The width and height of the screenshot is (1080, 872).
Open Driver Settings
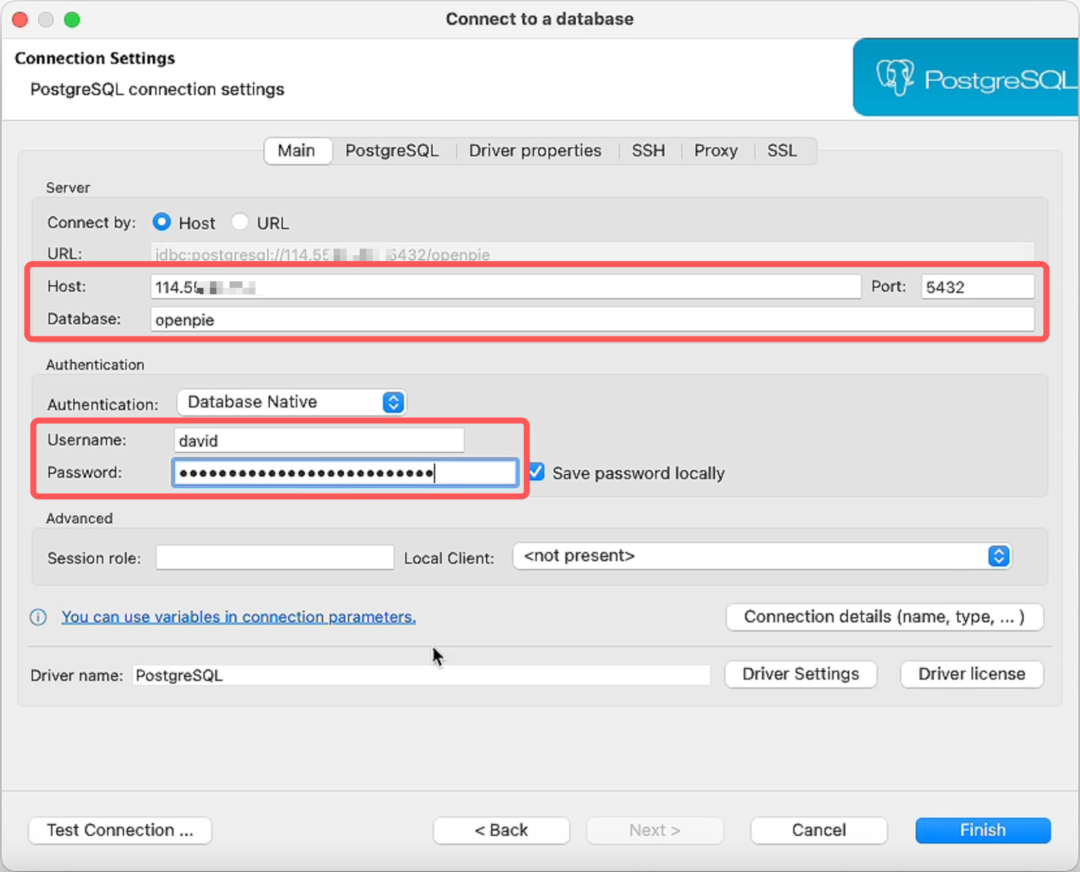coord(800,674)
